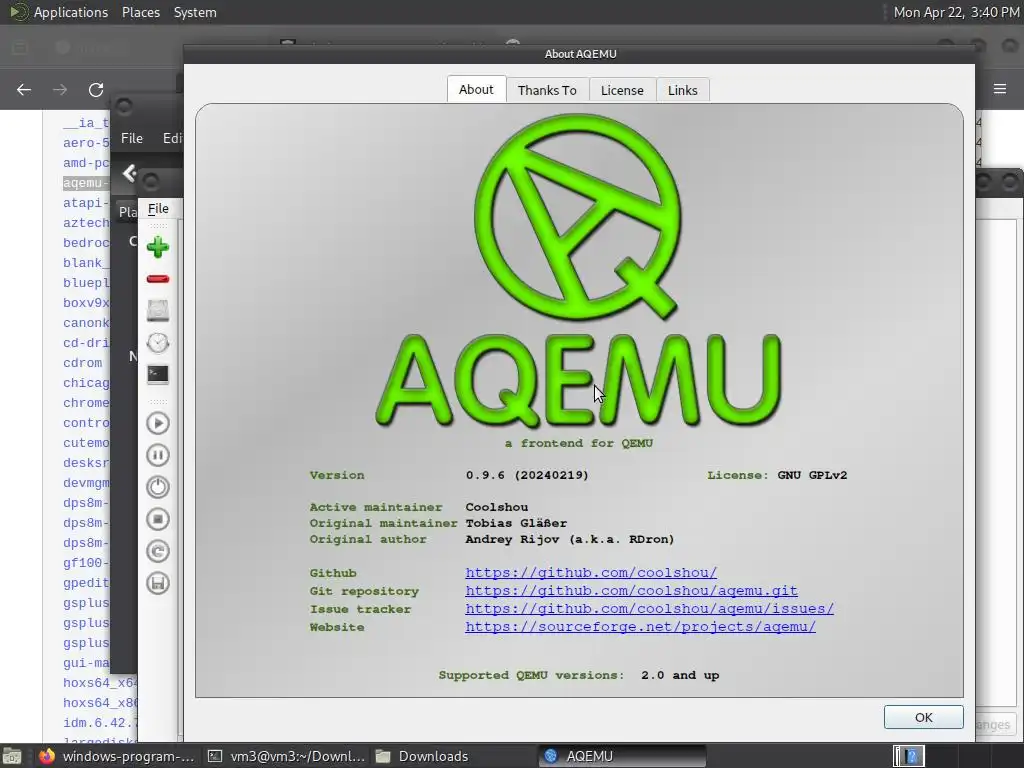Pause the virtual machine
The height and width of the screenshot is (768, 1024).
(x=157, y=455)
